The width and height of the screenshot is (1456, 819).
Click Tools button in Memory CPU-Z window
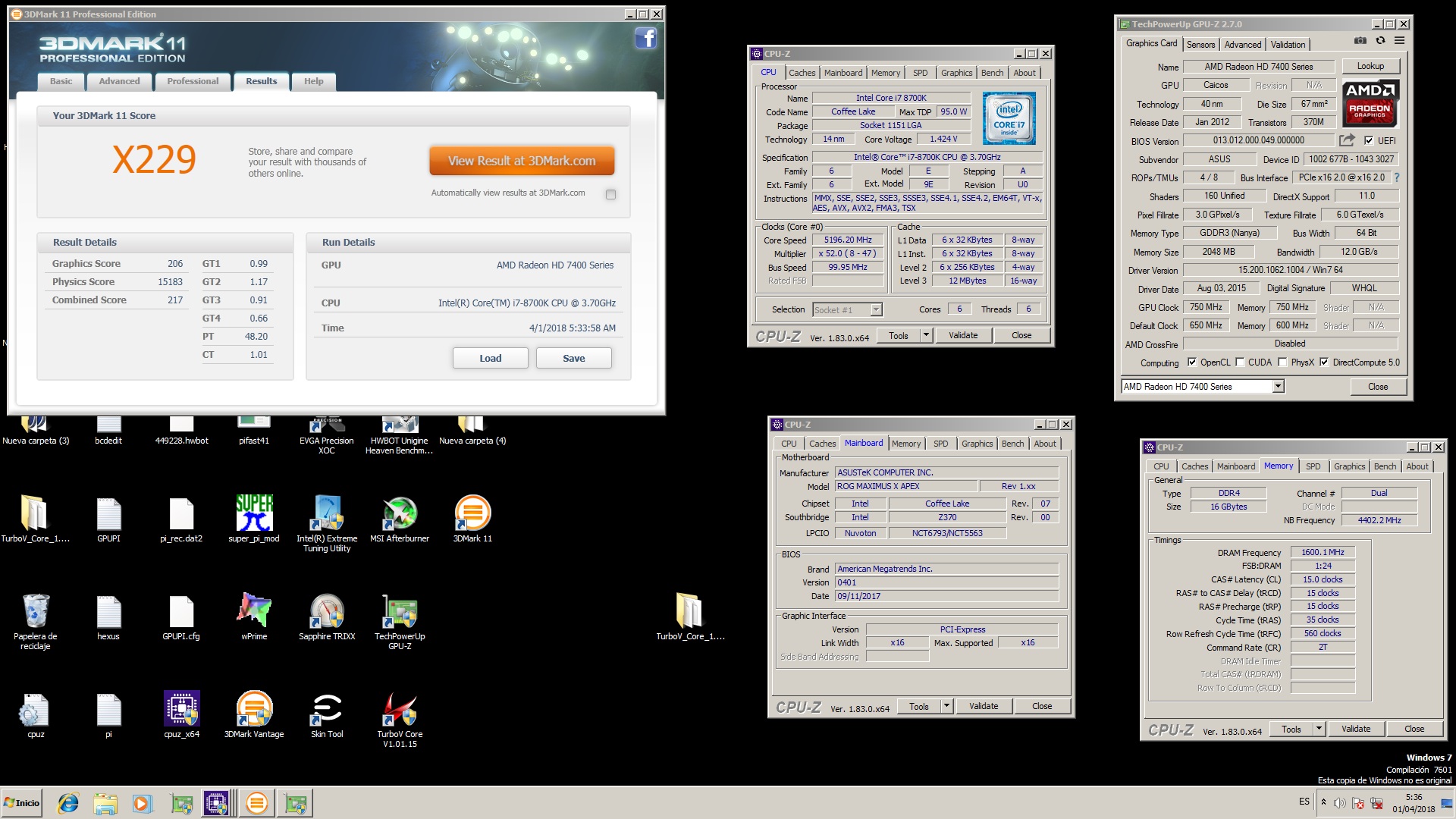[1291, 729]
